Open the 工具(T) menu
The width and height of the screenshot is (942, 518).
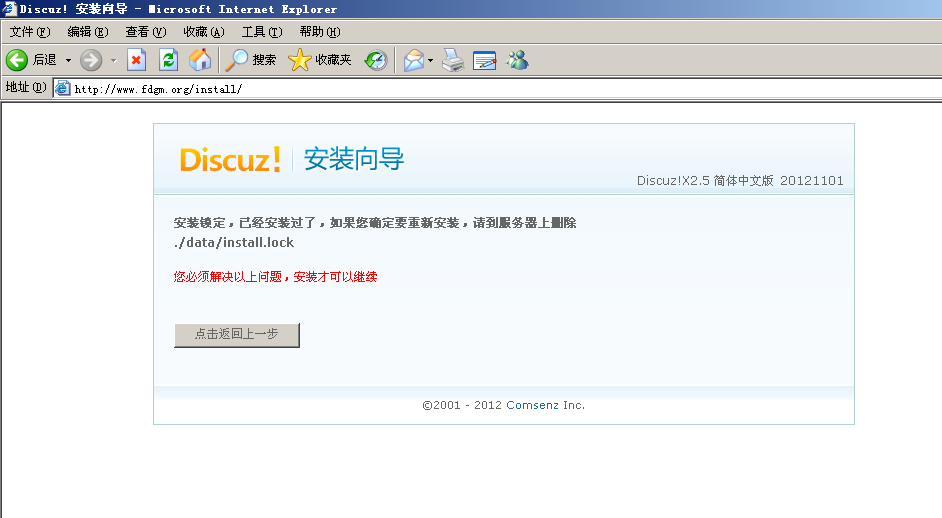262,32
